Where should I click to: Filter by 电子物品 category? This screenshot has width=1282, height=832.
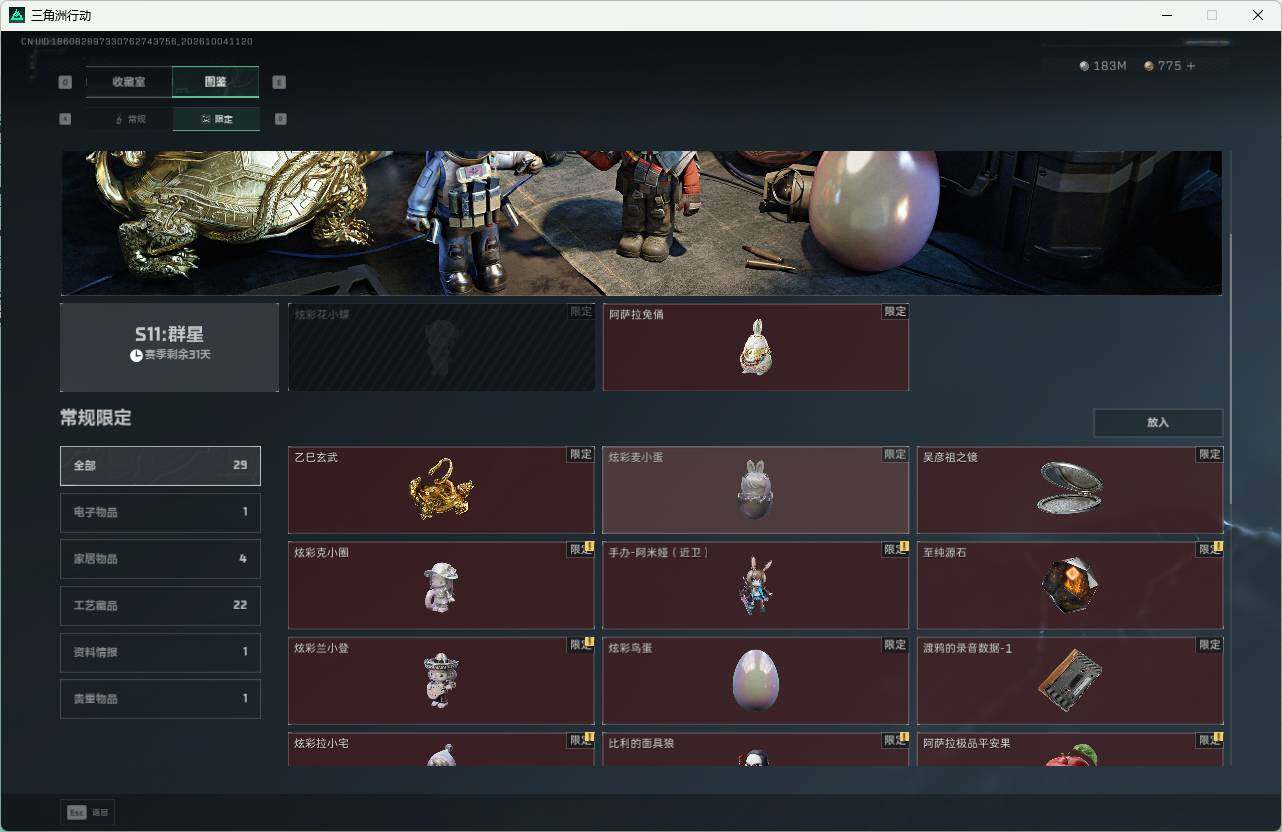160,512
